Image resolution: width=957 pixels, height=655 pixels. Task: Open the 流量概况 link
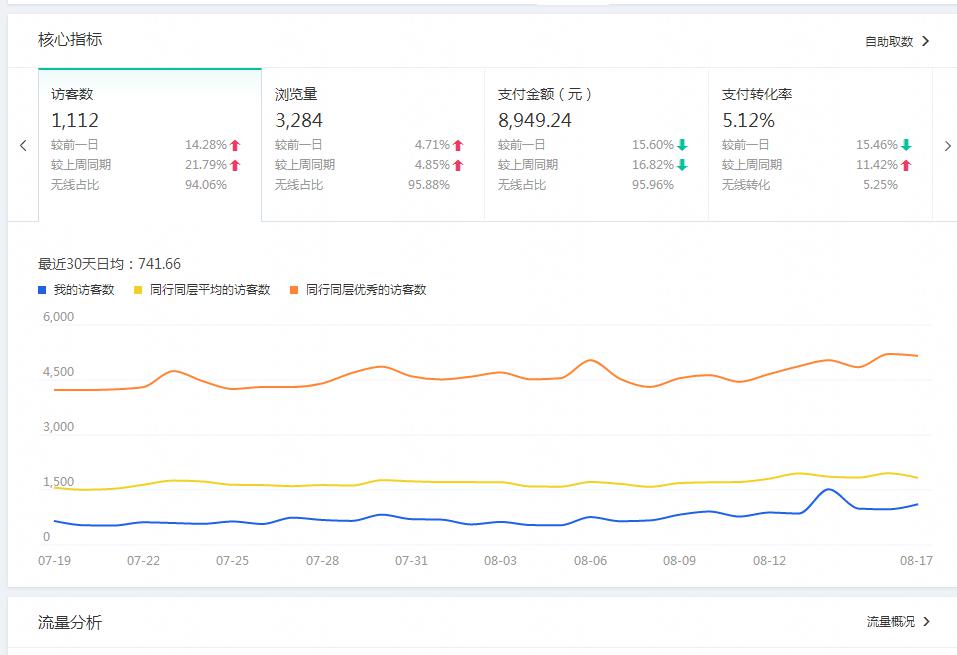pyautogui.click(x=890, y=621)
